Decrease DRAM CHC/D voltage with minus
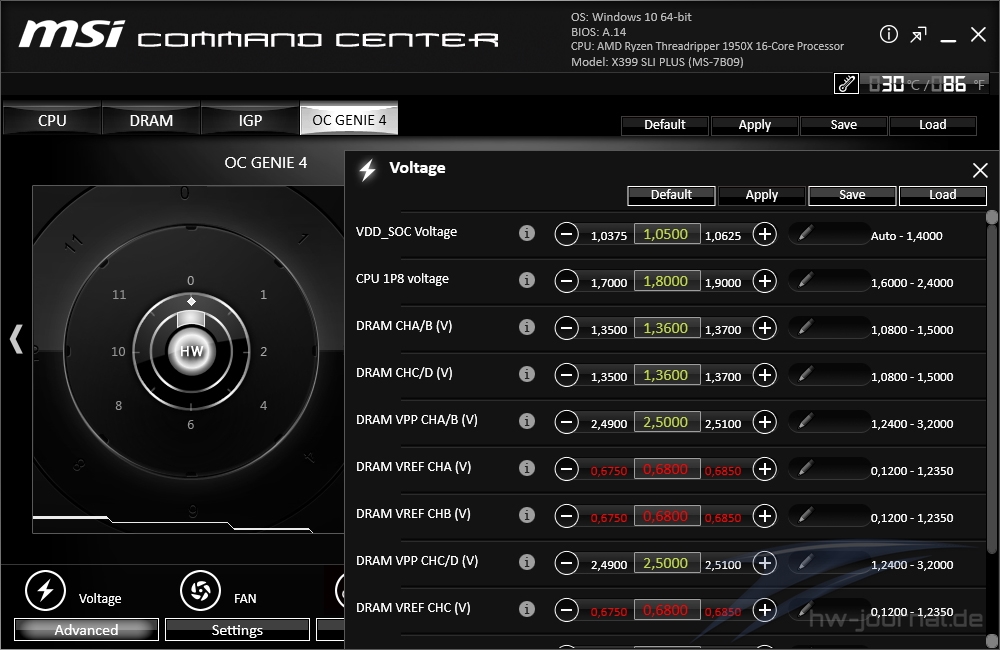 [x=566, y=375]
